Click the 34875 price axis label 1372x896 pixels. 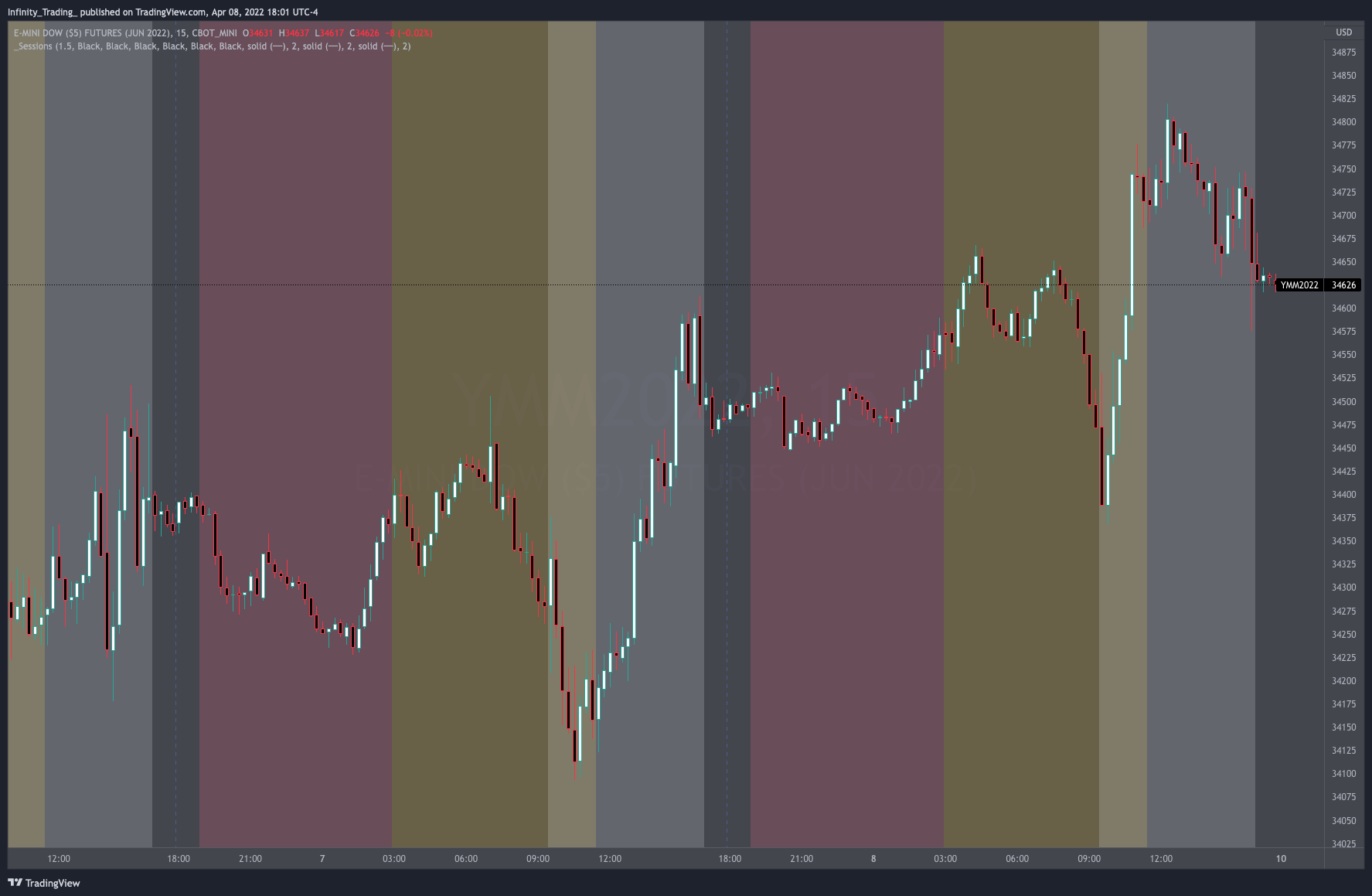[x=1343, y=53]
